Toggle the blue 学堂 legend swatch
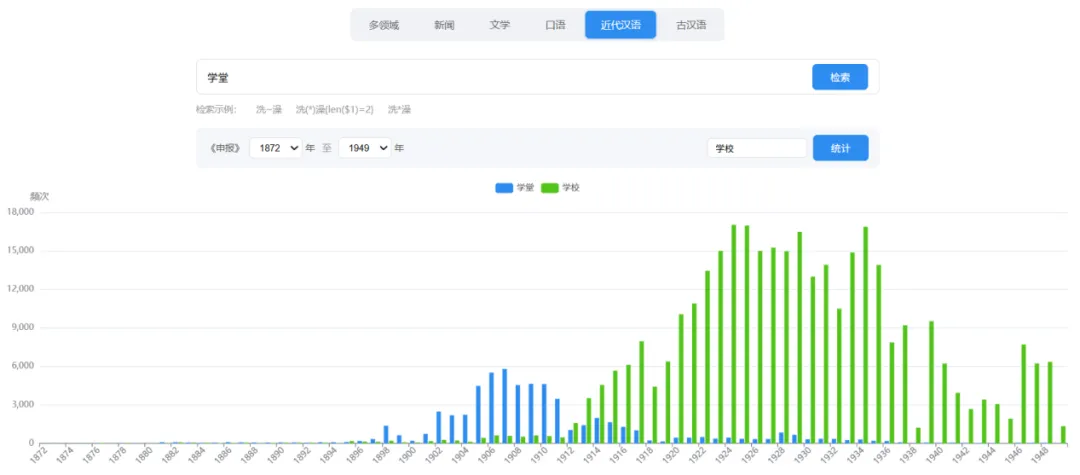This screenshot has width=1080, height=475. pyautogui.click(x=504, y=188)
